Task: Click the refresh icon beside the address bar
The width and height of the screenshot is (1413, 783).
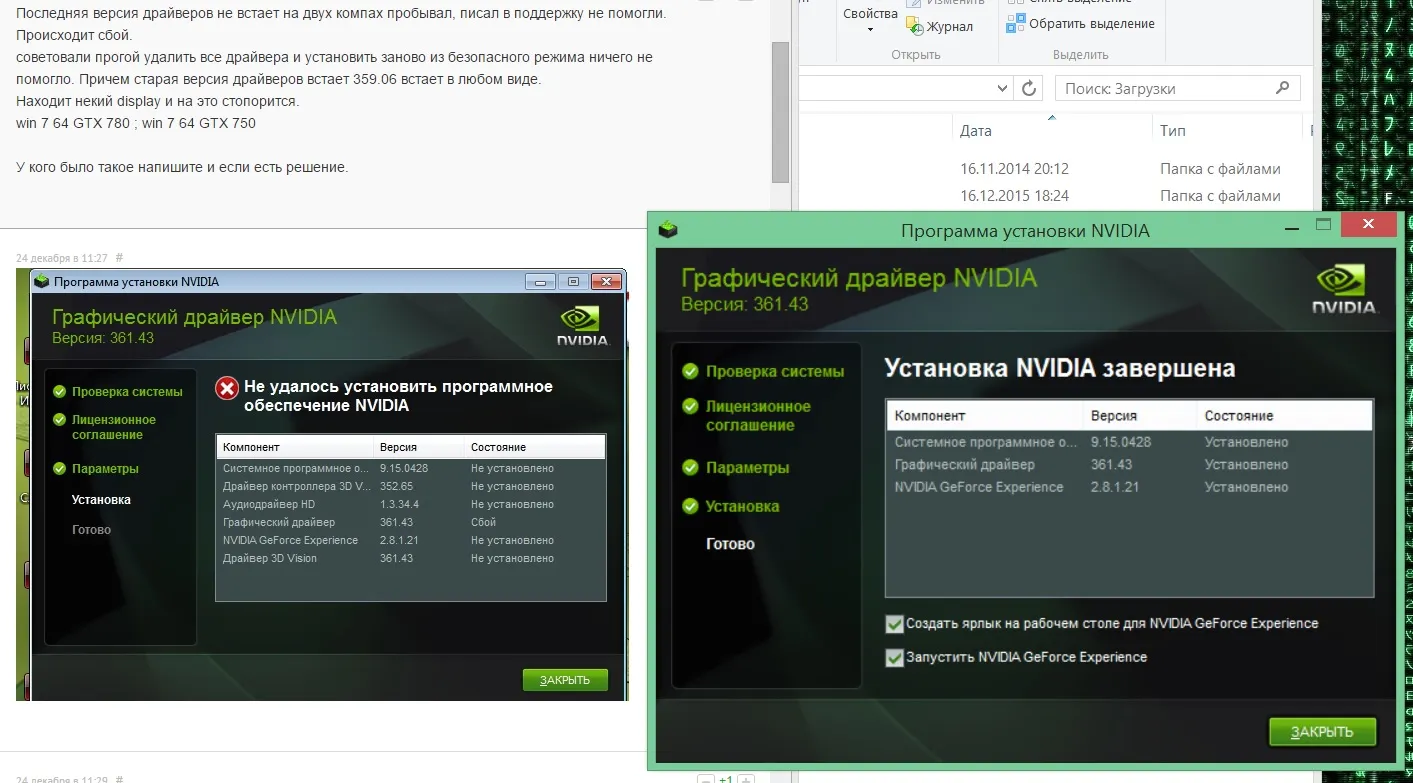Action: click(x=1028, y=89)
